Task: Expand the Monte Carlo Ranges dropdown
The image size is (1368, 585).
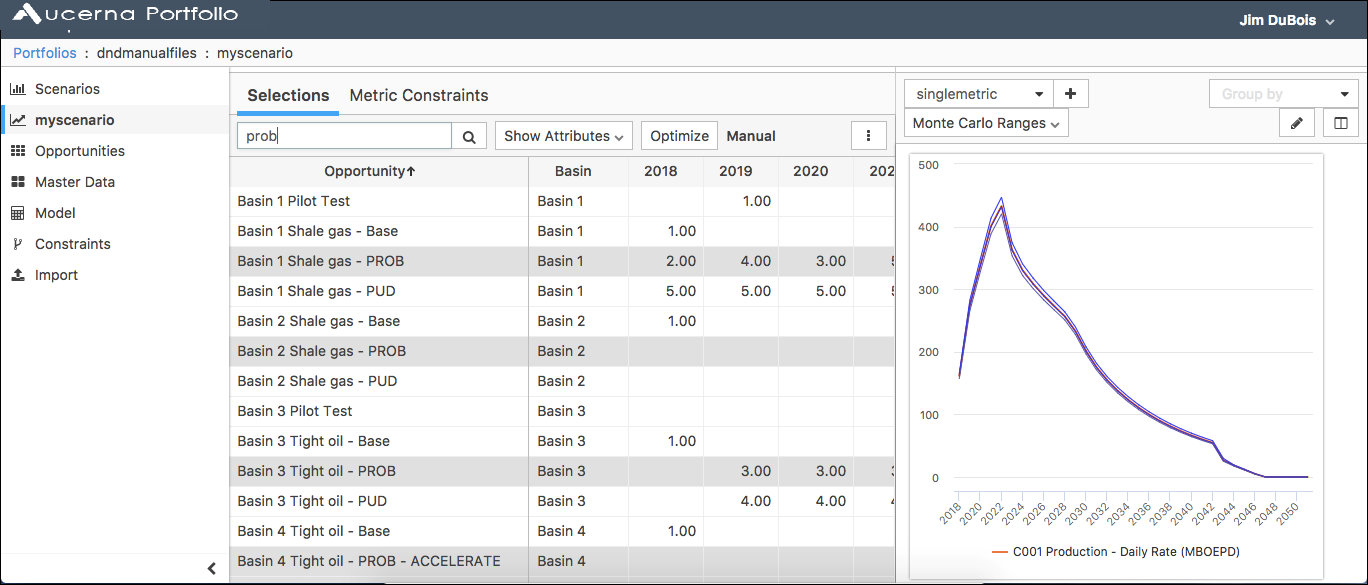Action: [x=985, y=123]
